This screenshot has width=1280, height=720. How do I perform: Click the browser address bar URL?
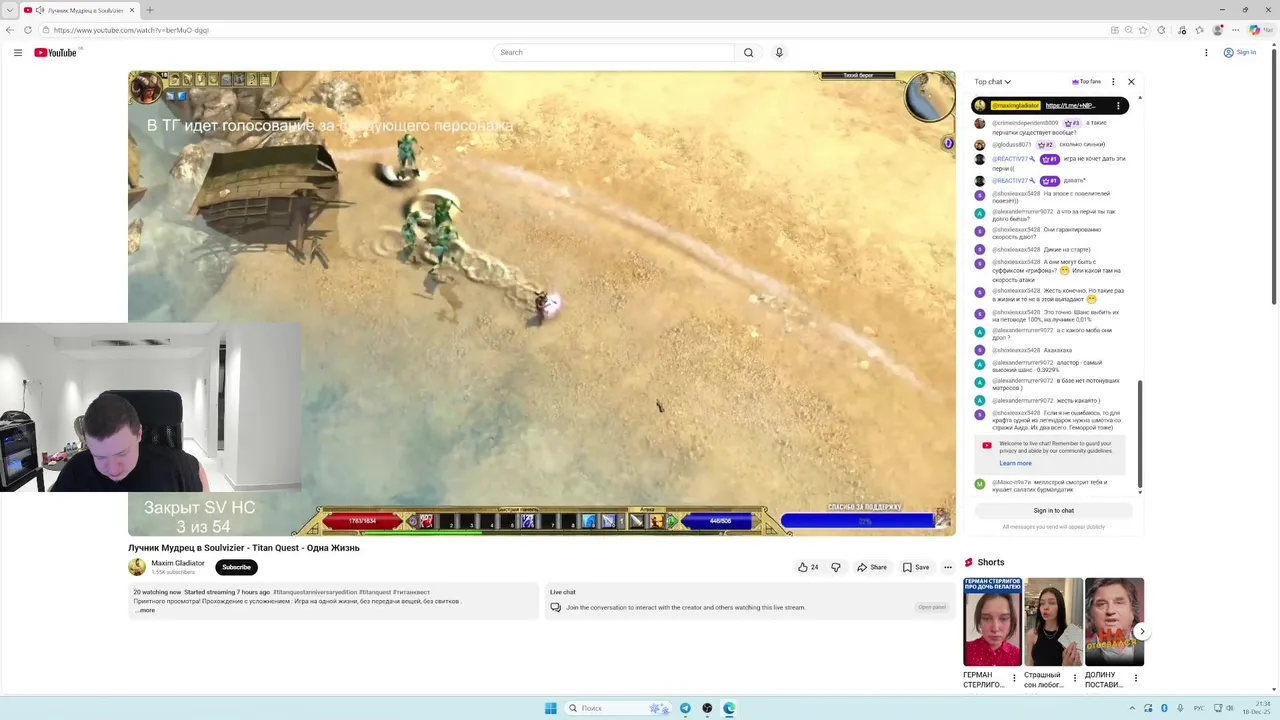point(131,30)
